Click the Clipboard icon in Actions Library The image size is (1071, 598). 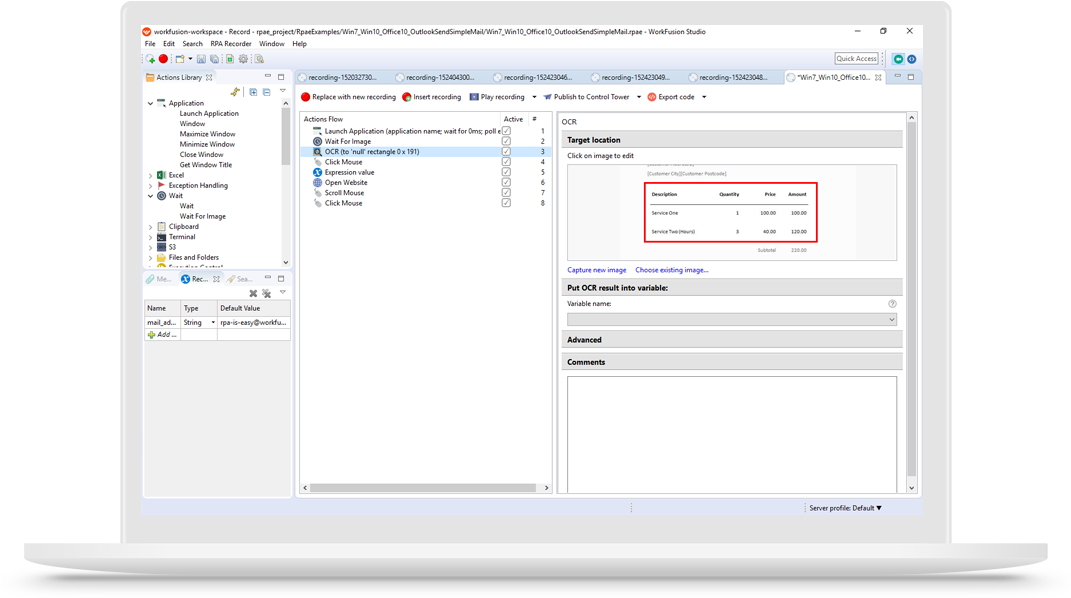pos(161,226)
